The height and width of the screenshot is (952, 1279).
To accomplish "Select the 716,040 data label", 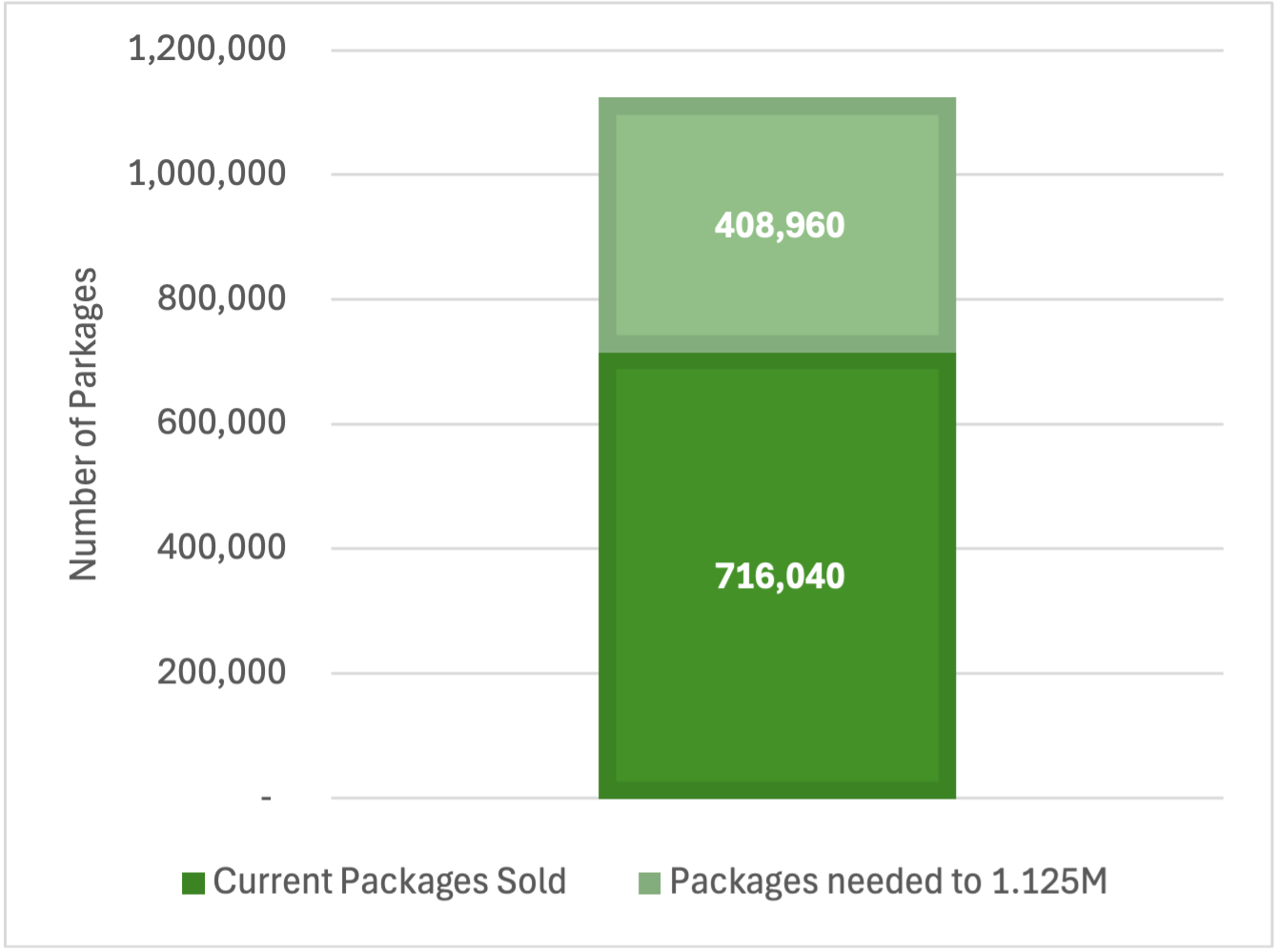I will tap(779, 577).
